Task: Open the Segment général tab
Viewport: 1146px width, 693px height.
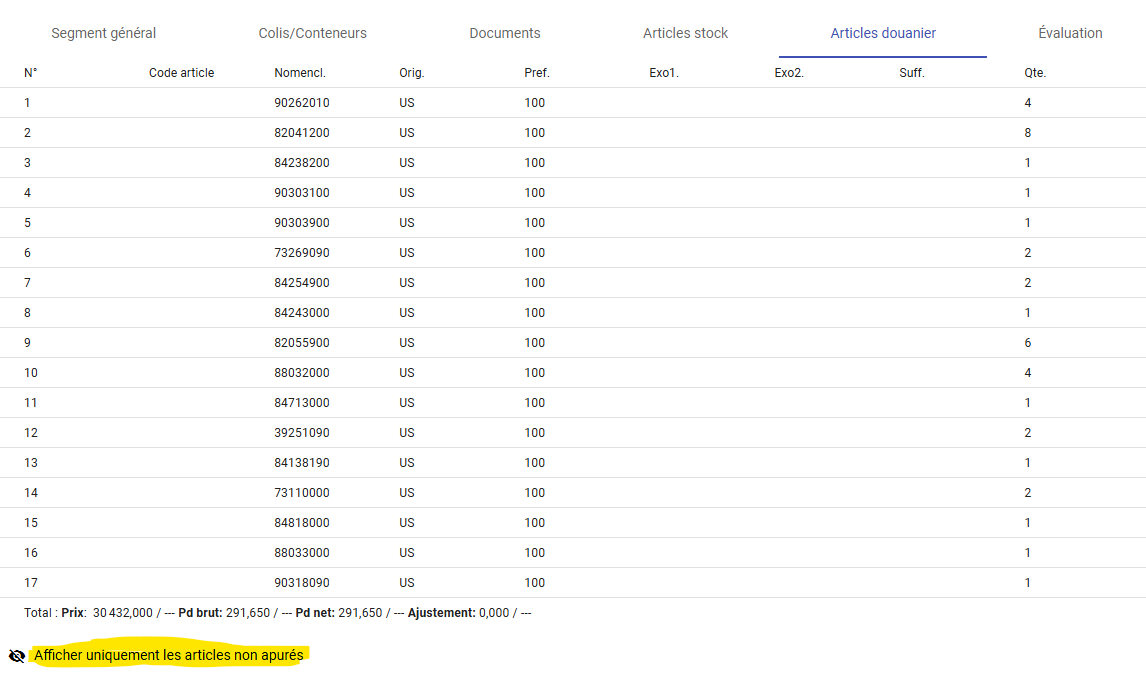Action: (104, 33)
